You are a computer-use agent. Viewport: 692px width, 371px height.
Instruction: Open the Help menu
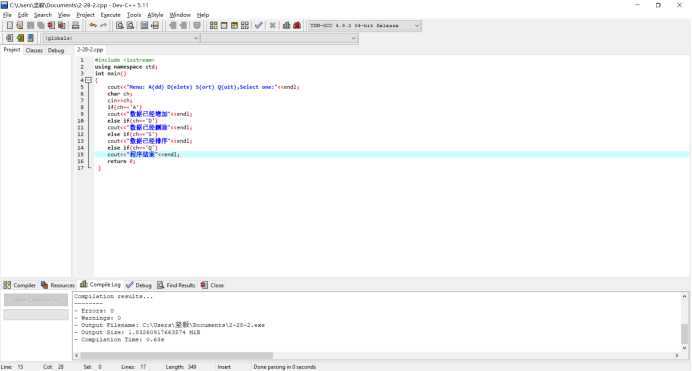tap(203, 15)
